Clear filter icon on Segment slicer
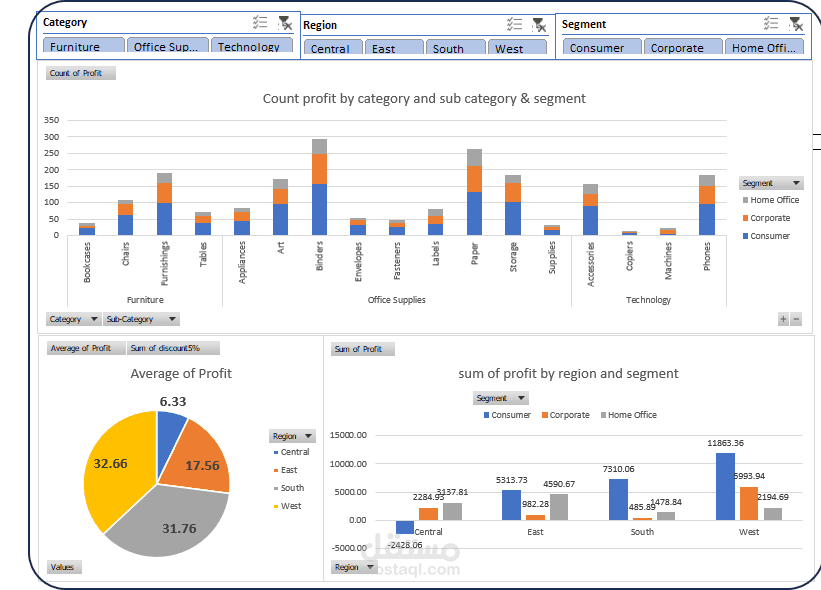Screen dimensions: 821x590 796,24
